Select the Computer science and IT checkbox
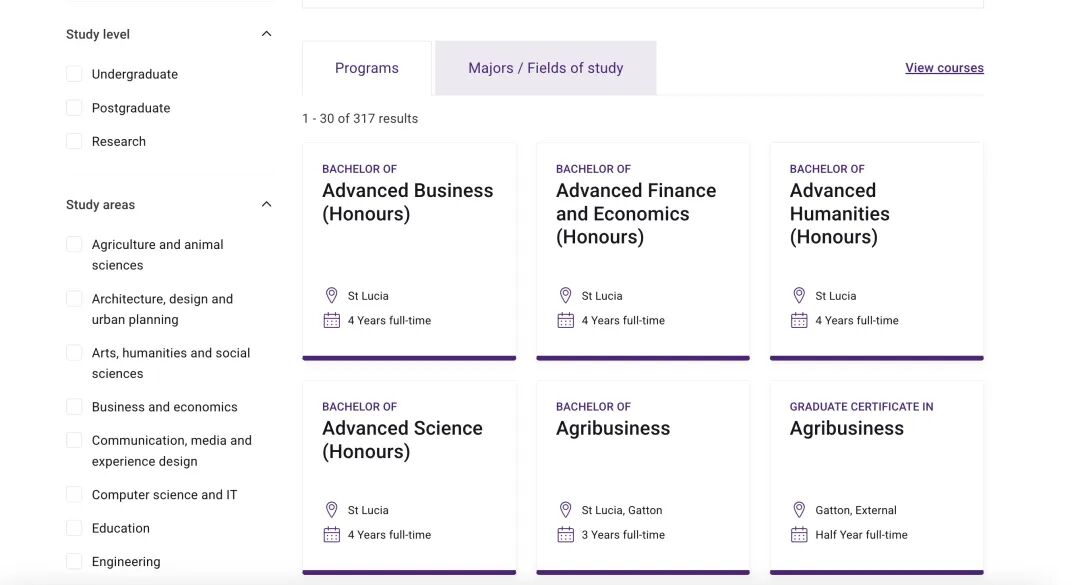Image resolution: width=1080 pixels, height=585 pixels. [x=74, y=495]
